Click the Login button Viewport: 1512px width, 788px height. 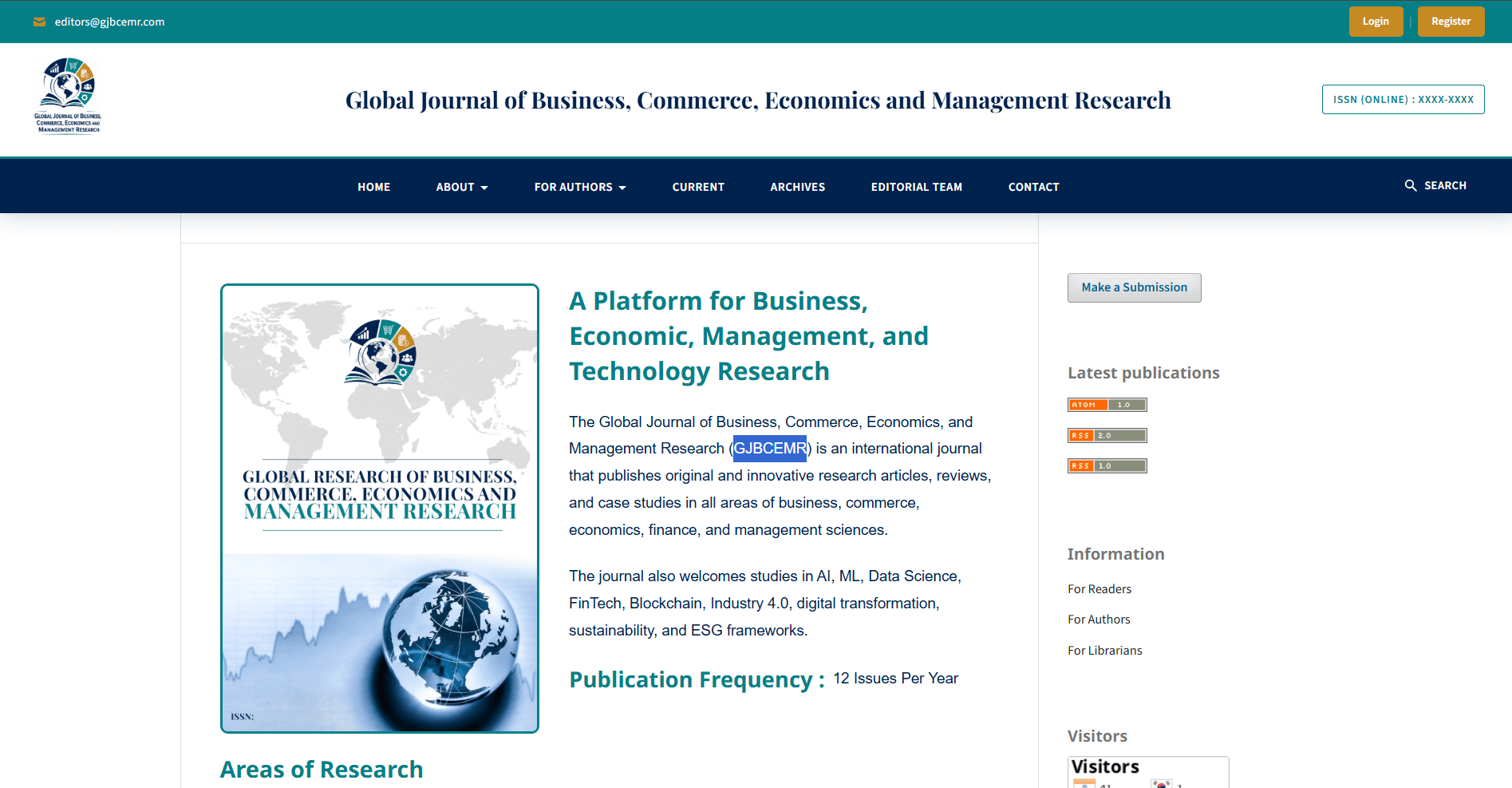click(1376, 22)
